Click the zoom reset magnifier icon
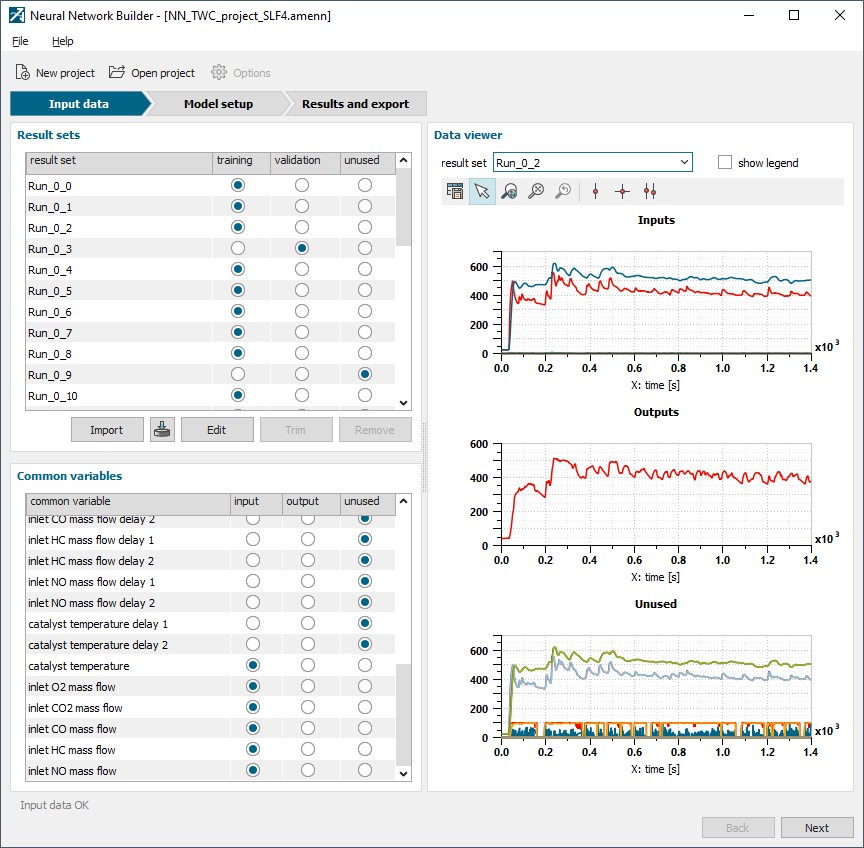 [x=536, y=191]
